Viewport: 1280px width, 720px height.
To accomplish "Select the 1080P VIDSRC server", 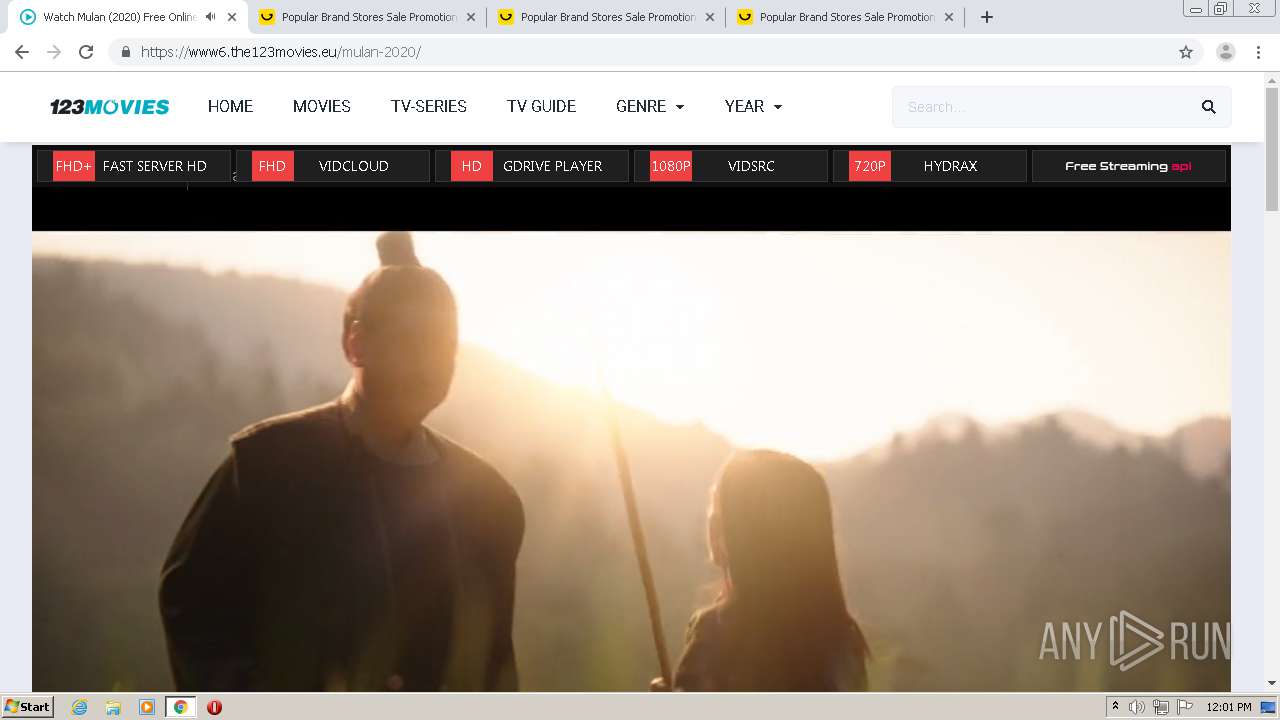I will coord(731,166).
